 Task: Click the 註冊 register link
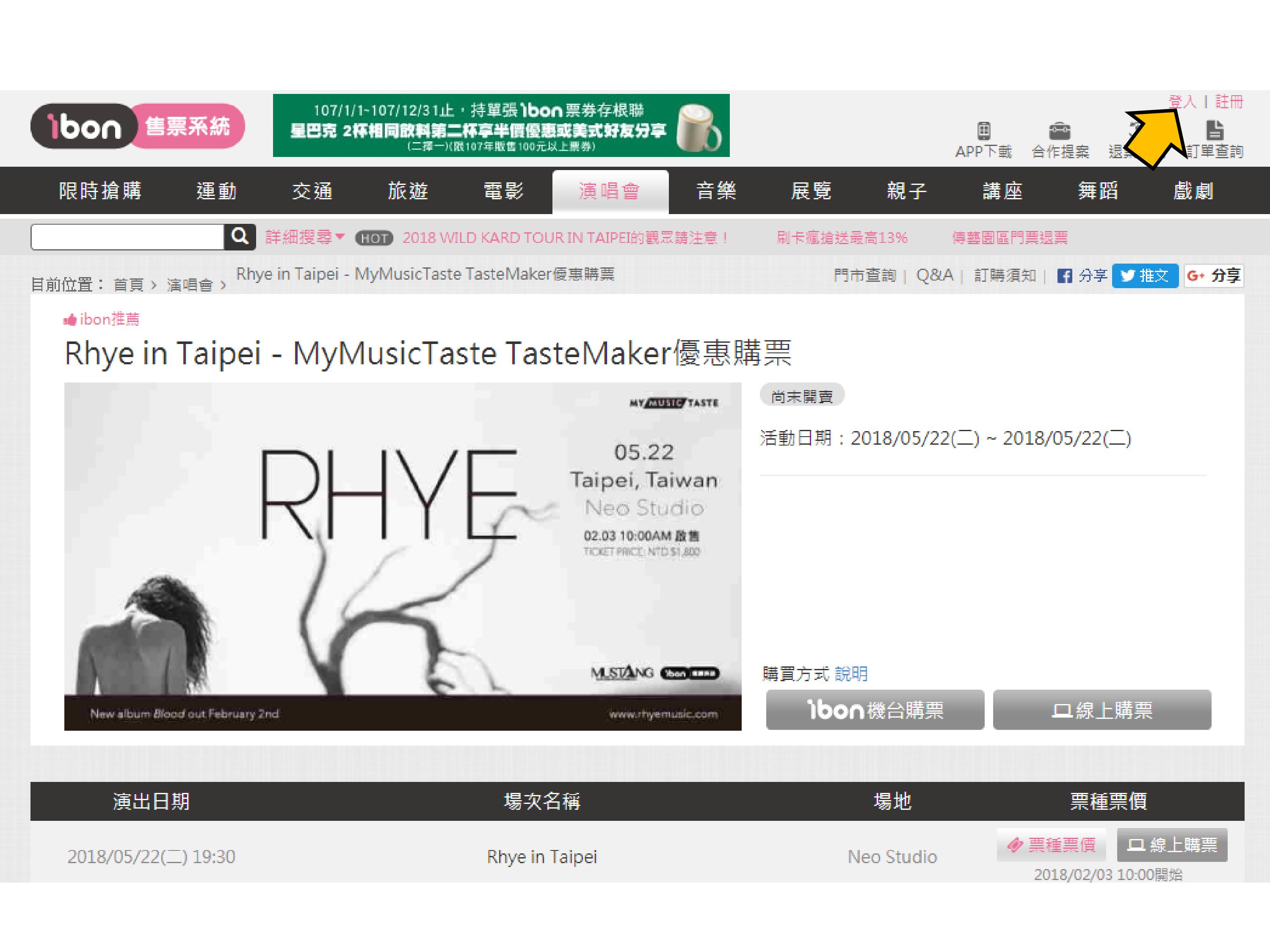pos(1229,102)
